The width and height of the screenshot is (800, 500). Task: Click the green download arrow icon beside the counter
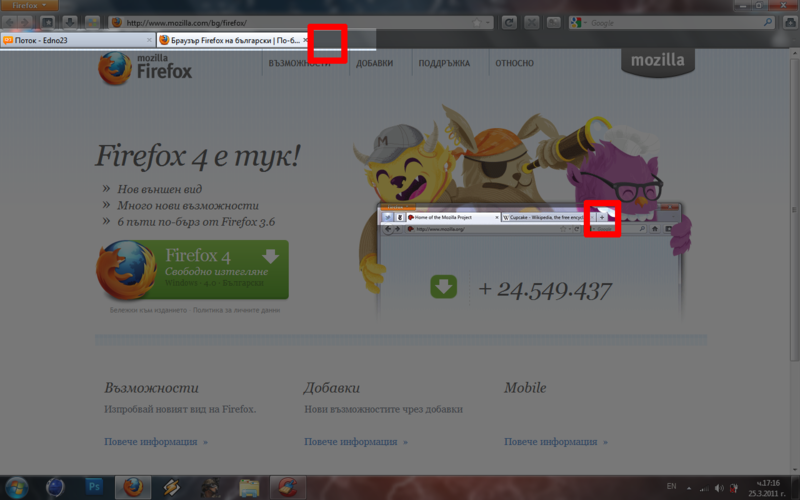click(443, 287)
